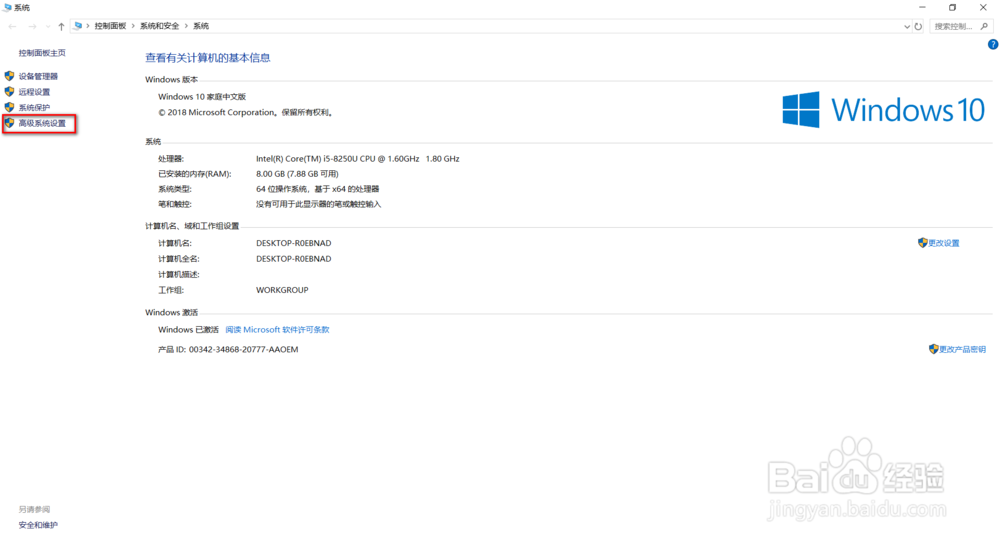Expand chevron after 系统和安全 breadcrumb

pyautogui.click(x=186, y=26)
